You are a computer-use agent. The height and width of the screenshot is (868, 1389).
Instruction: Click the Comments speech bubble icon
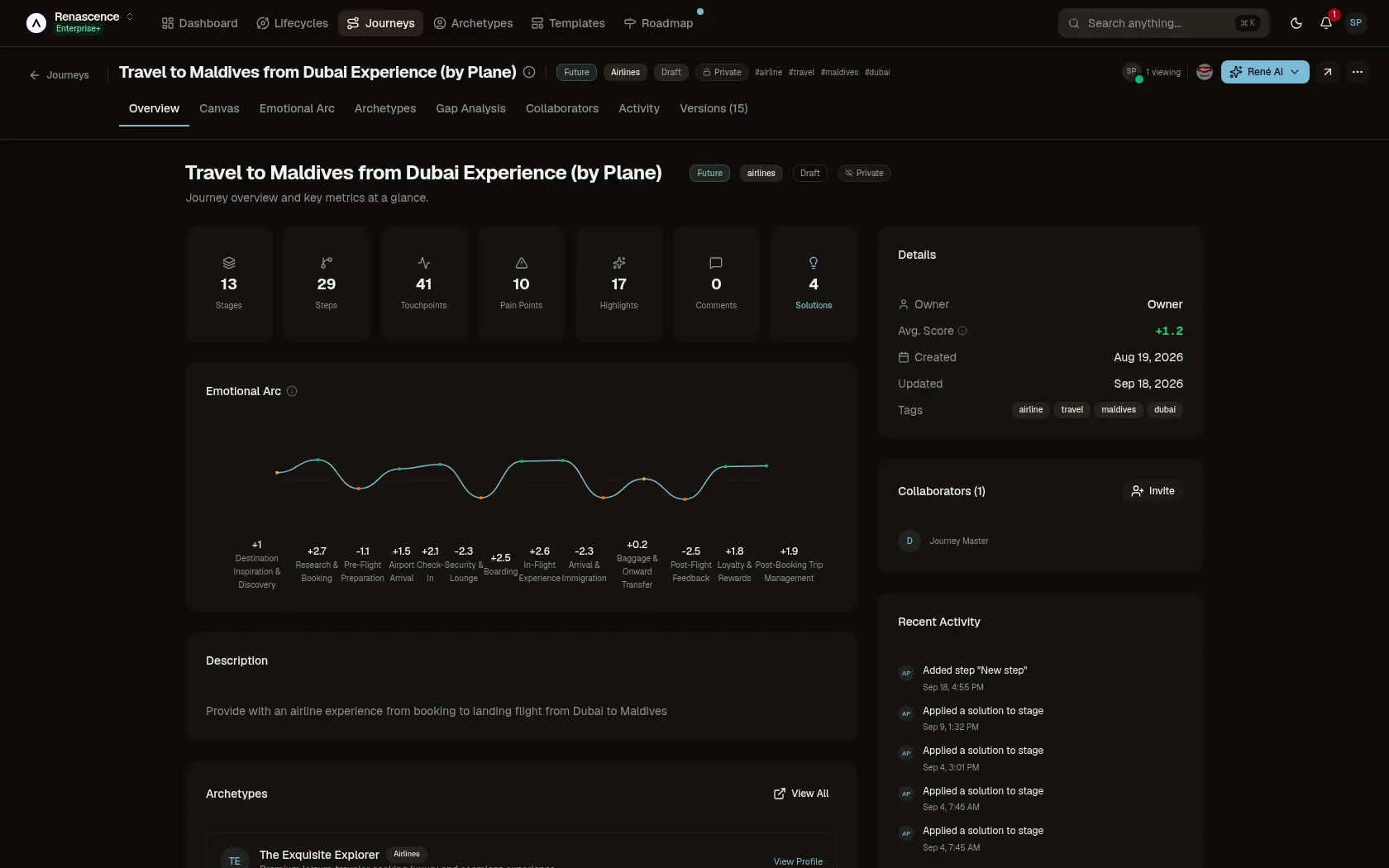click(x=716, y=263)
